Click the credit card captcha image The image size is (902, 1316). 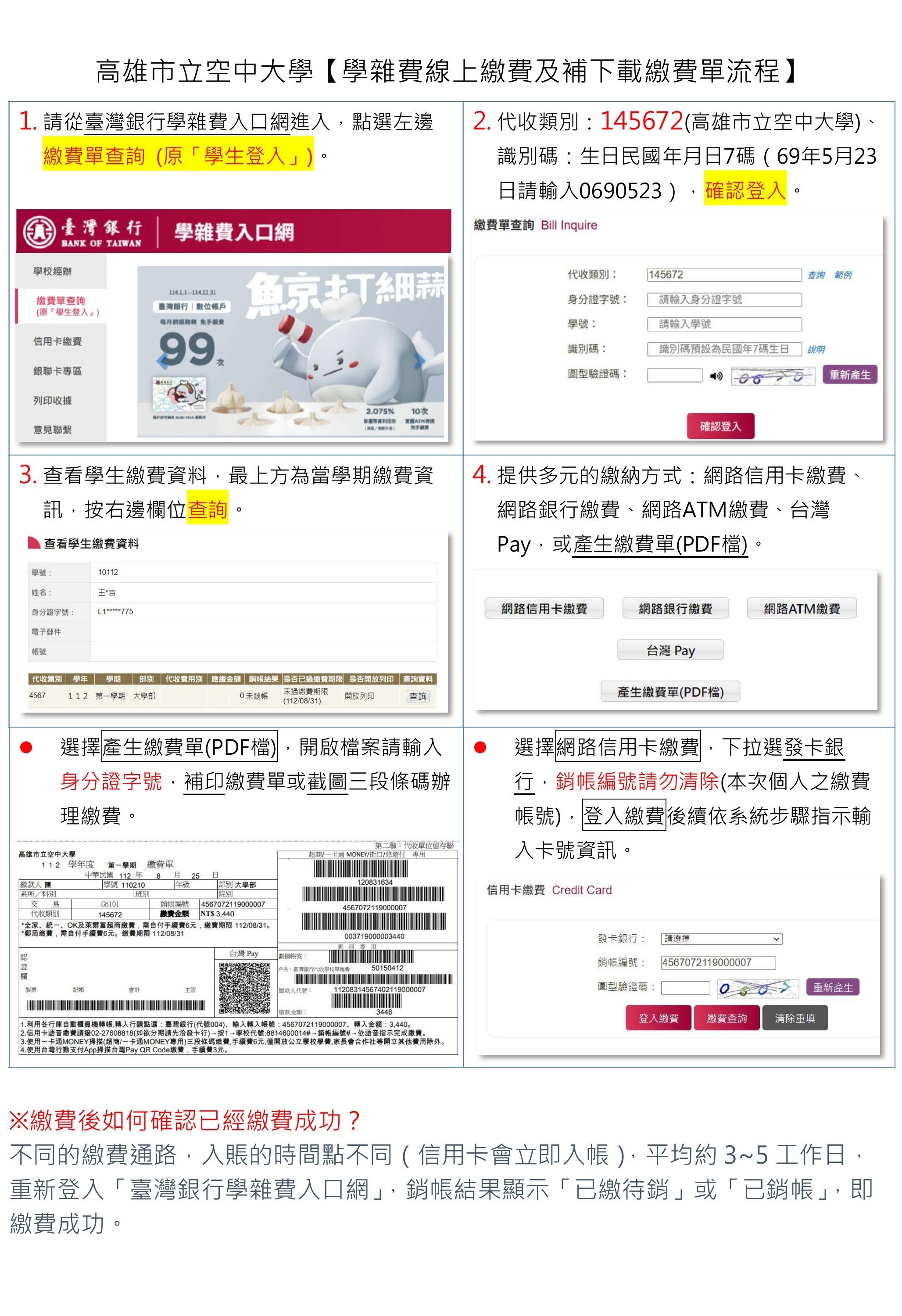(x=758, y=988)
